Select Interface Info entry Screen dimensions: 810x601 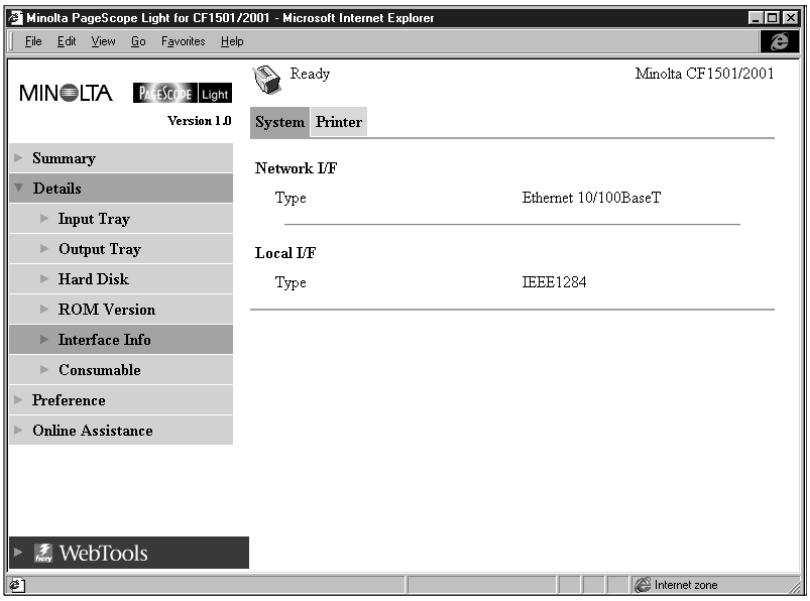point(121,340)
